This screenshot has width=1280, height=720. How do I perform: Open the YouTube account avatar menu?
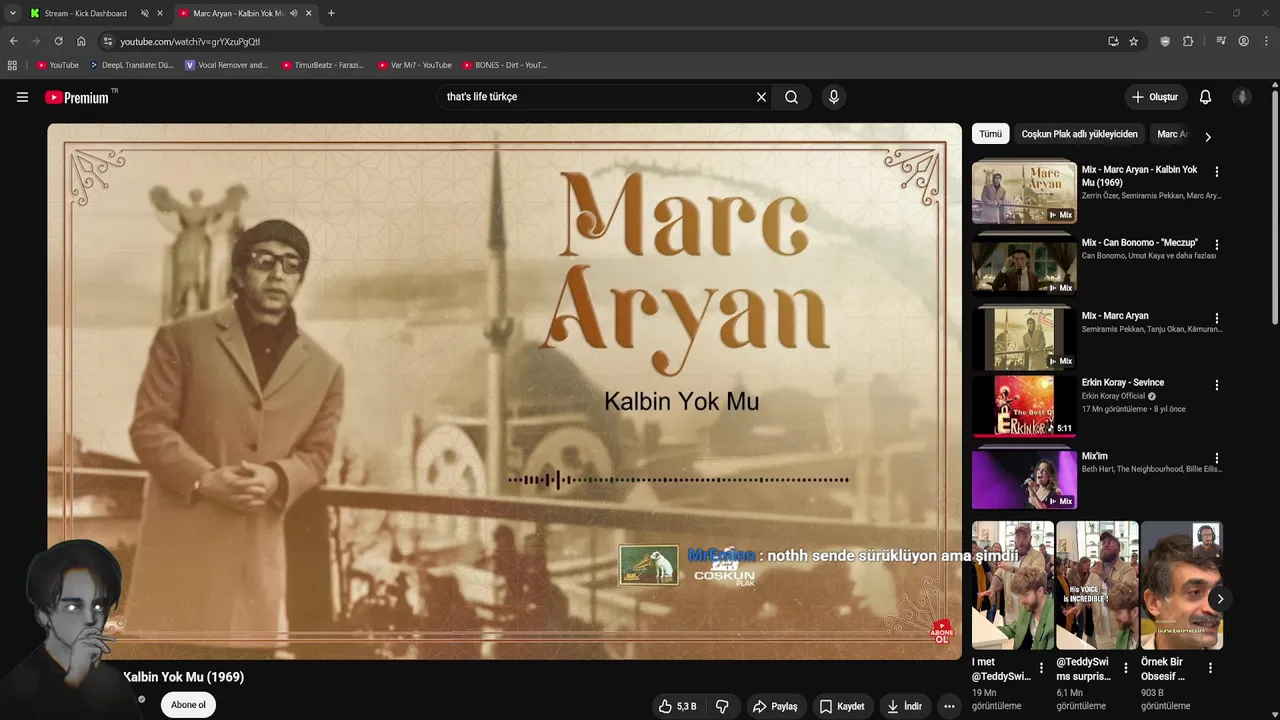pos(1242,97)
